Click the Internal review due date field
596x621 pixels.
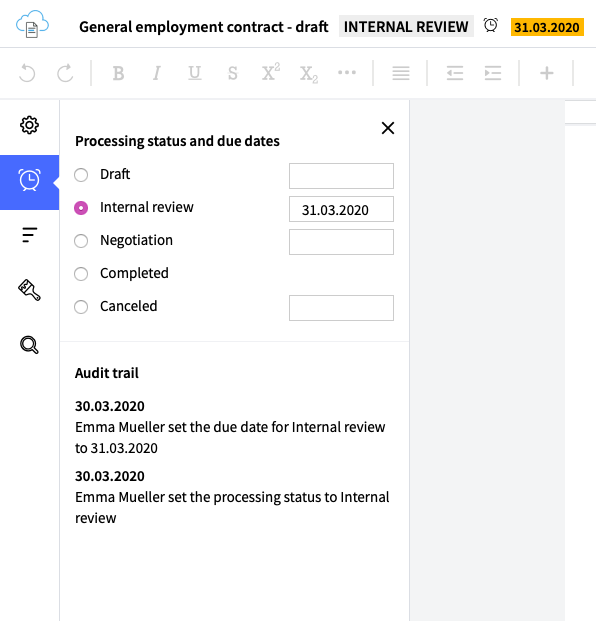pos(341,209)
